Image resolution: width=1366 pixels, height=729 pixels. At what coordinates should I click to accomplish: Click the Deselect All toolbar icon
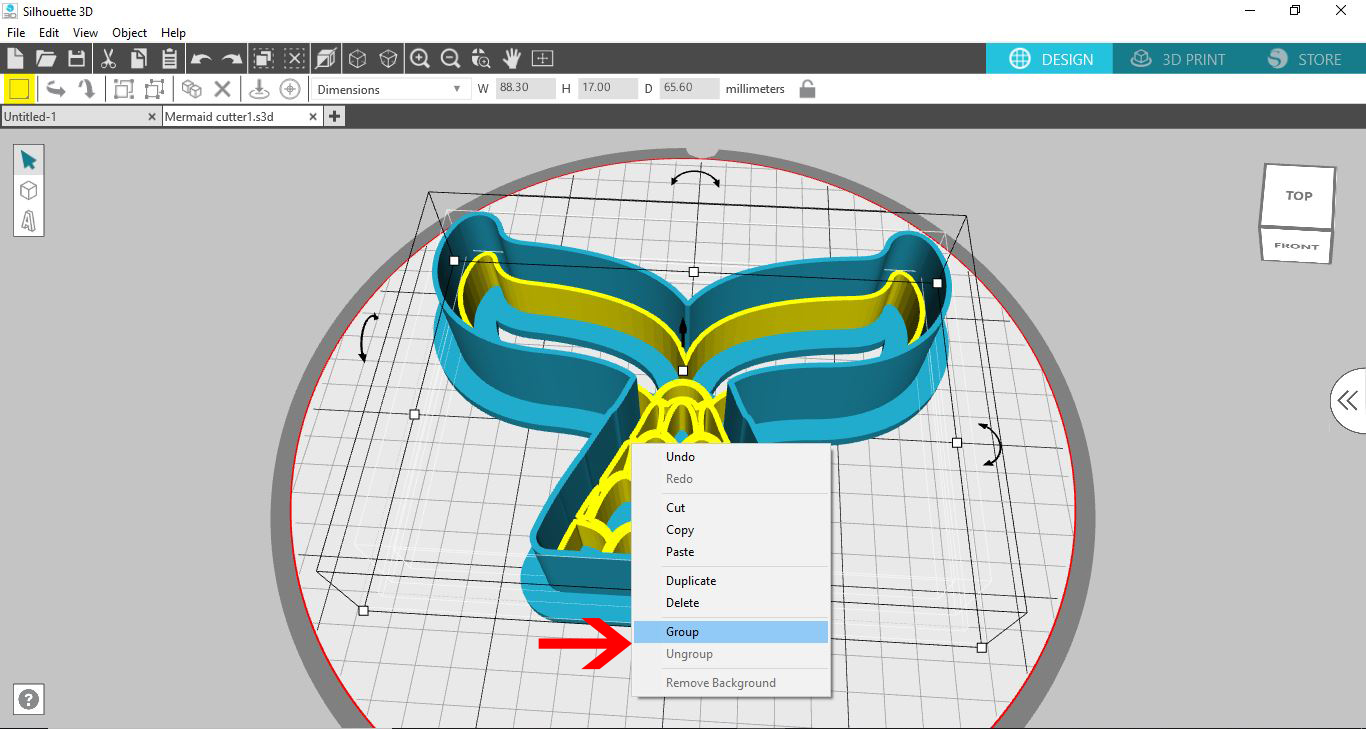pyautogui.click(x=294, y=58)
